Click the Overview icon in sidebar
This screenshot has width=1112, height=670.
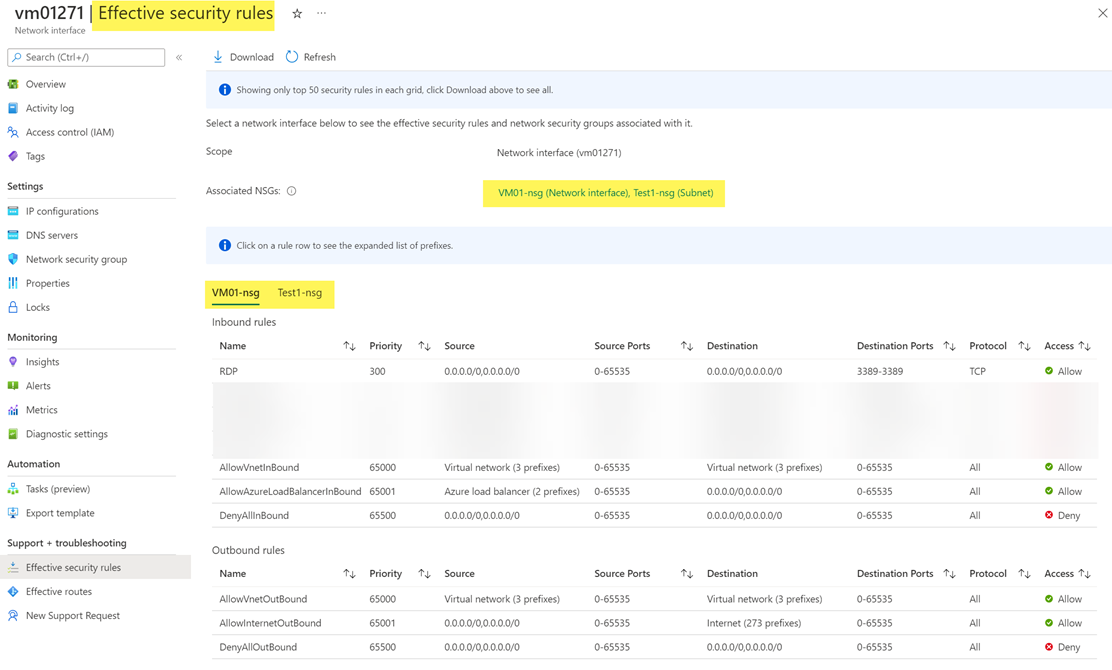tap(13, 84)
